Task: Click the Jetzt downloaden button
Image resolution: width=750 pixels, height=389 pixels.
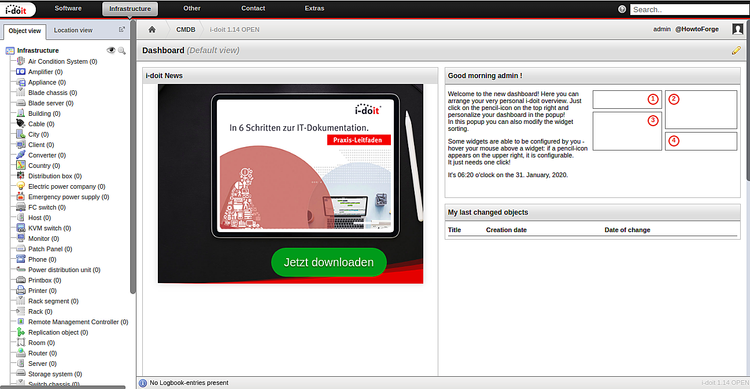Action: (x=329, y=262)
